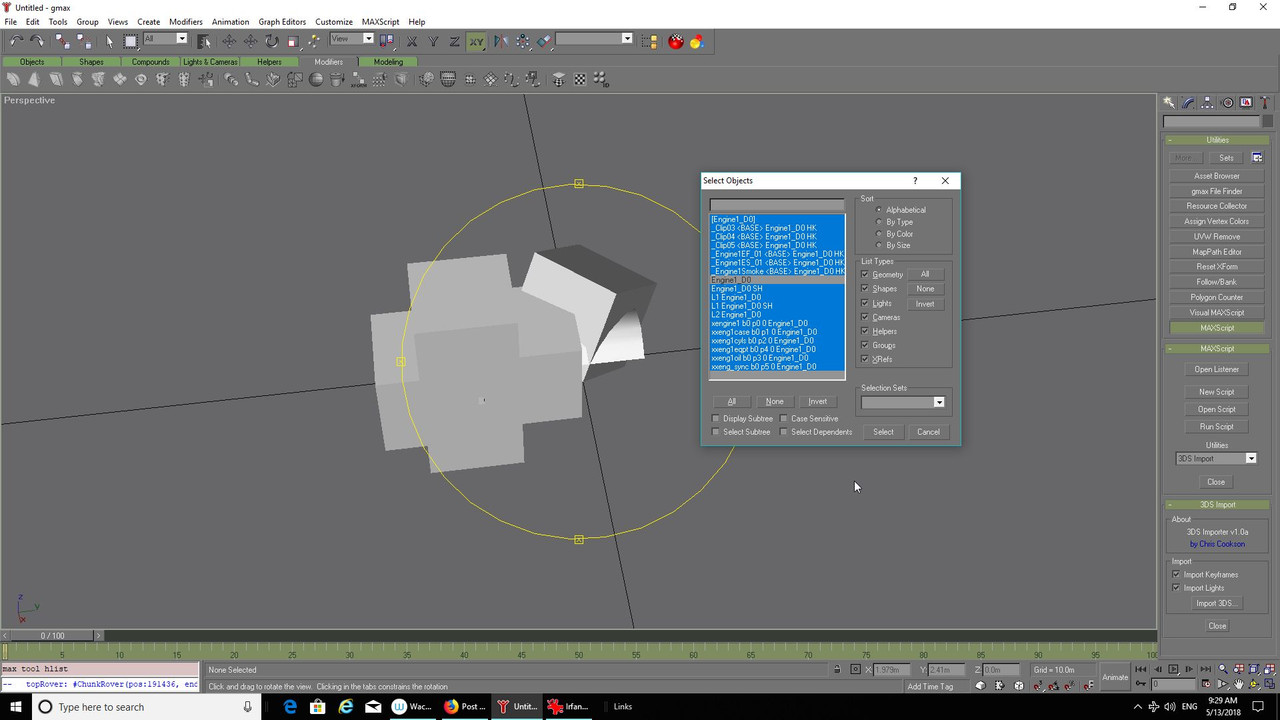1280x720 pixels.
Task: Choose By Type sort option
Action: click(879, 222)
